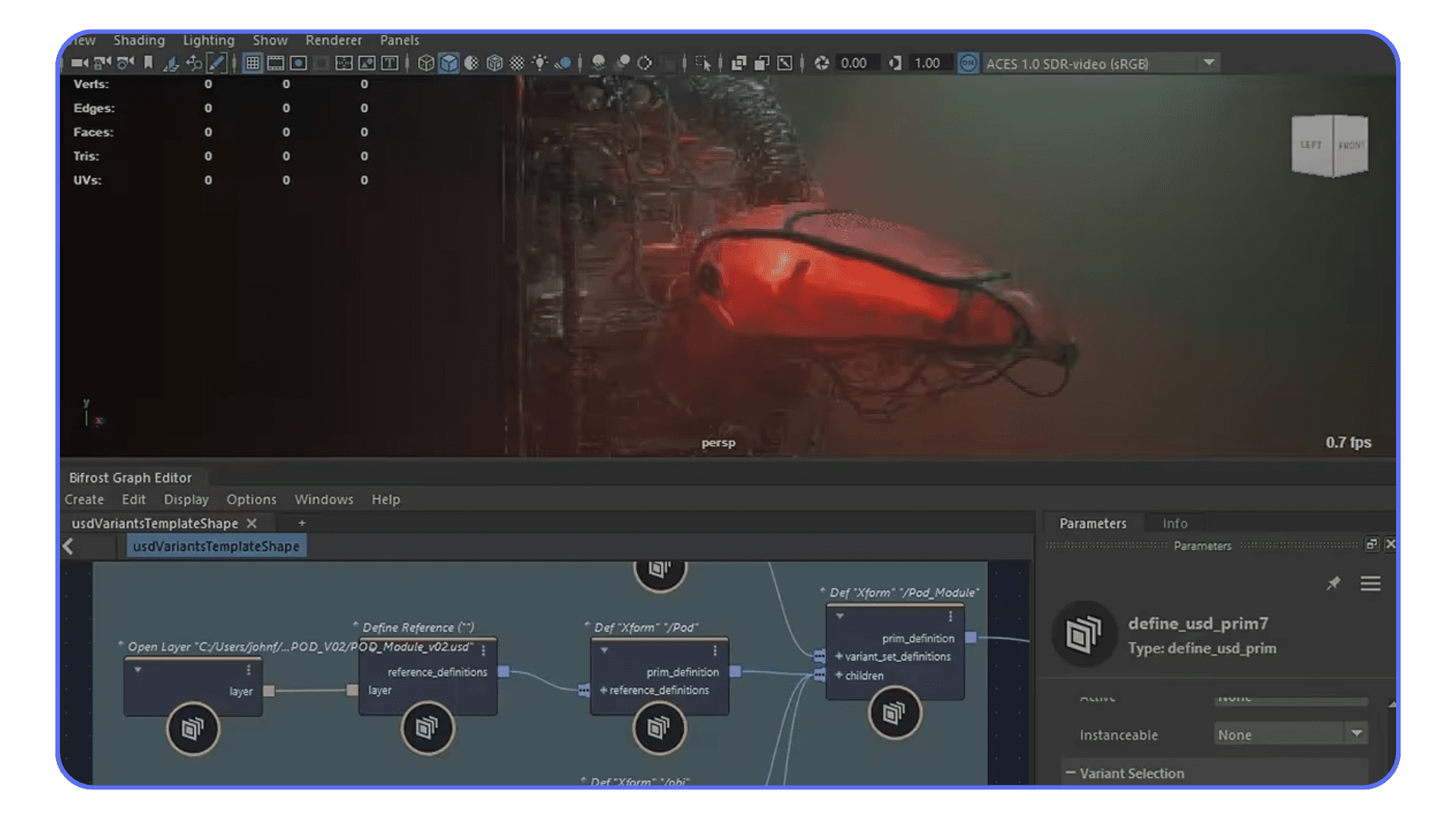The height and width of the screenshot is (819, 1456).
Task: Enable wireframe display mode
Action: [425, 63]
